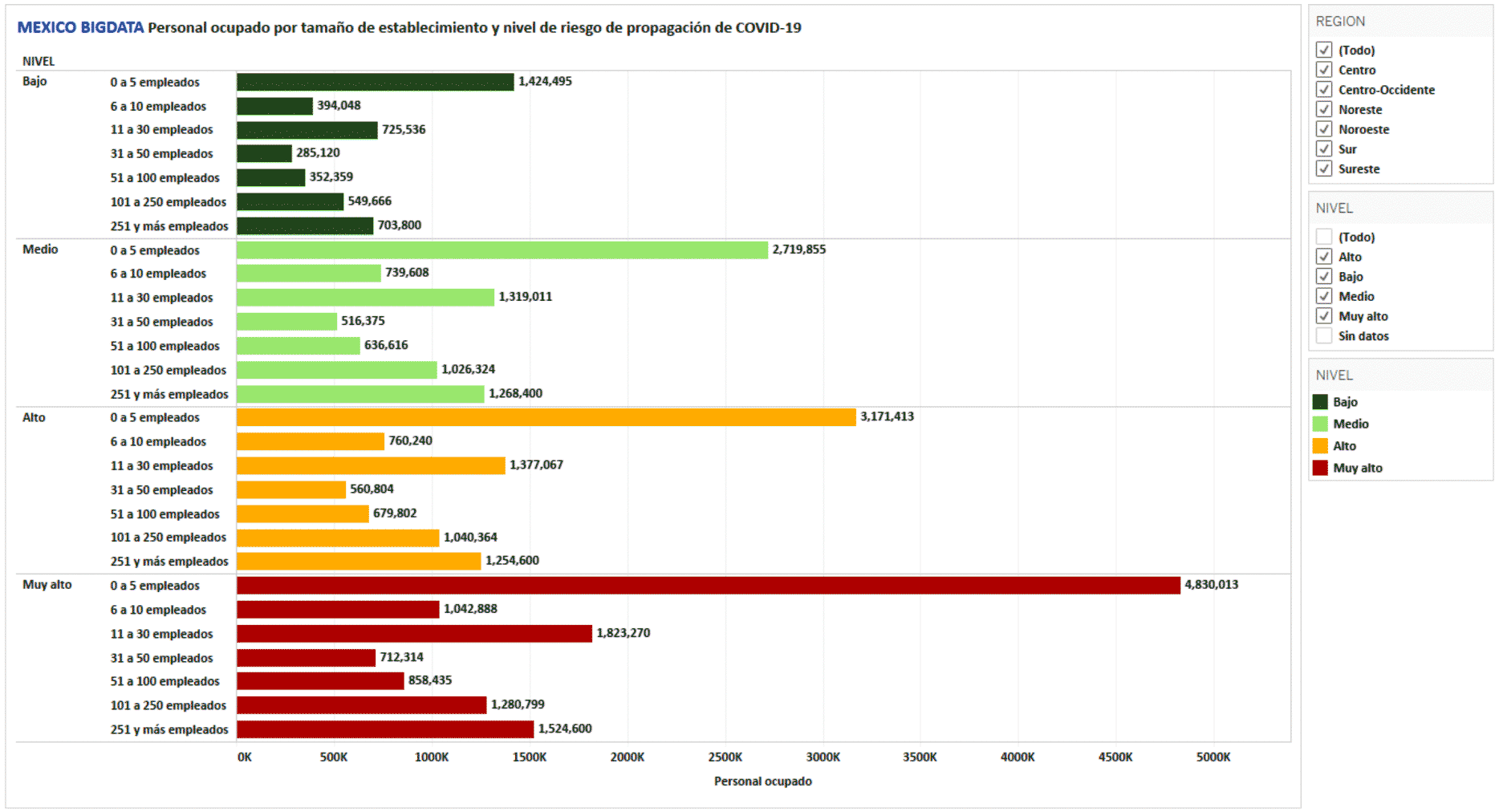1499x812 pixels.
Task: Enable the Sin datos checkbox
Action: 1325,335
